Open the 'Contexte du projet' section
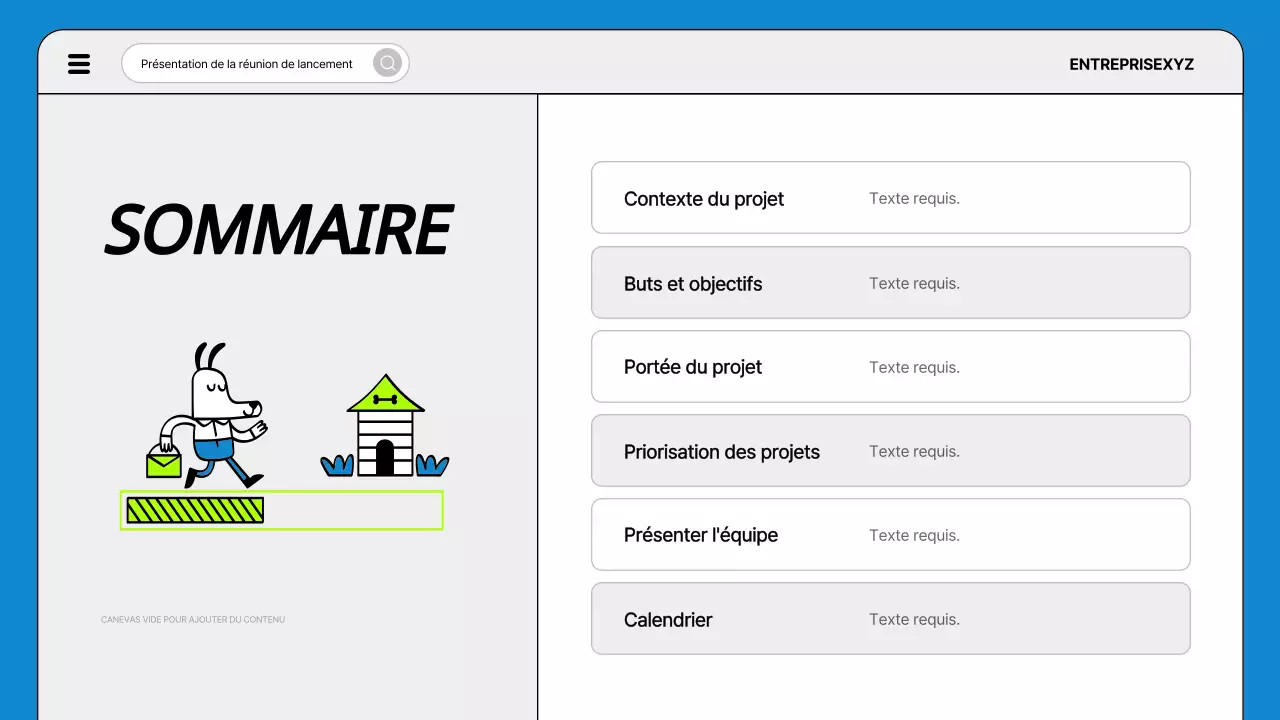 pyautogui.click(x=703, y=198)
